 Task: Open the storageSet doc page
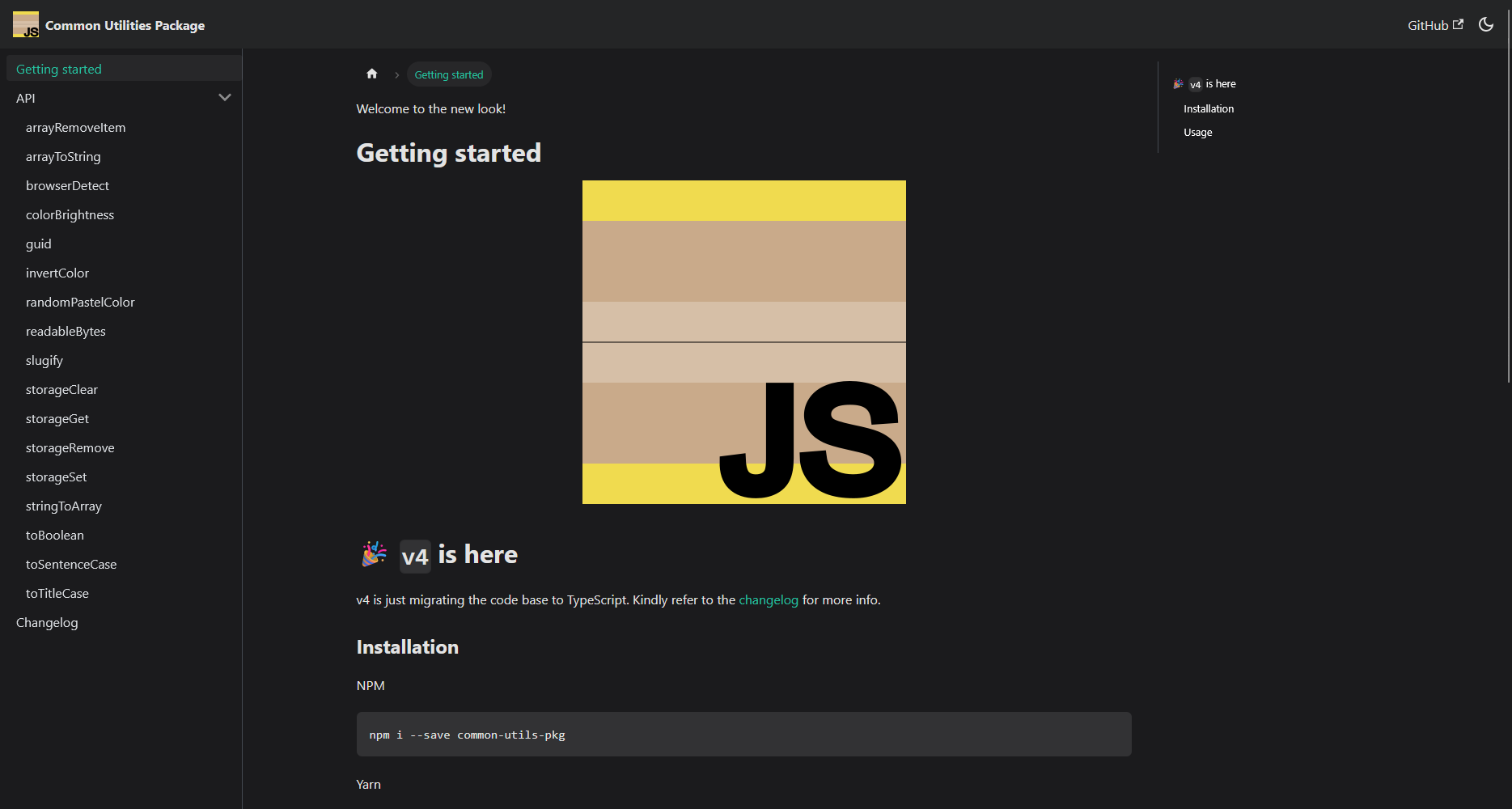[56, 477]
